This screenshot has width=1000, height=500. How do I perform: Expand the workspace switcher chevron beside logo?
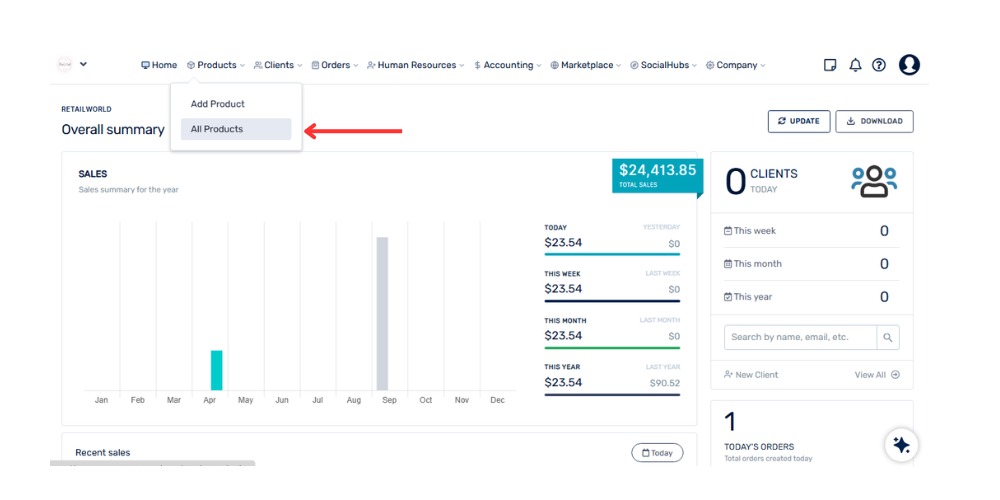pyautogui.click(x=84, y=65)
